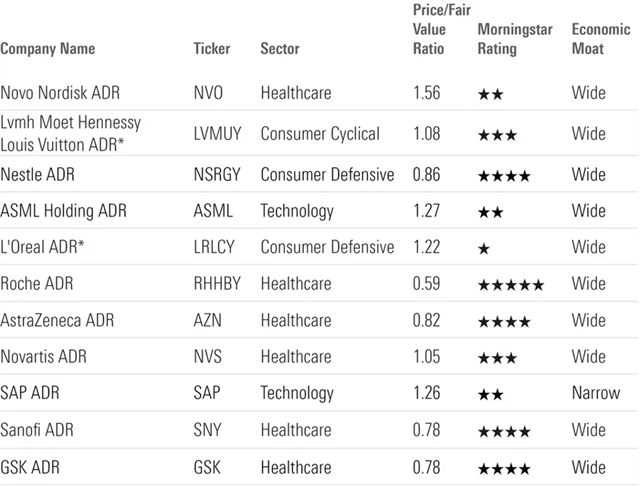
Task: Select the Sector column header
Action: 279,48
